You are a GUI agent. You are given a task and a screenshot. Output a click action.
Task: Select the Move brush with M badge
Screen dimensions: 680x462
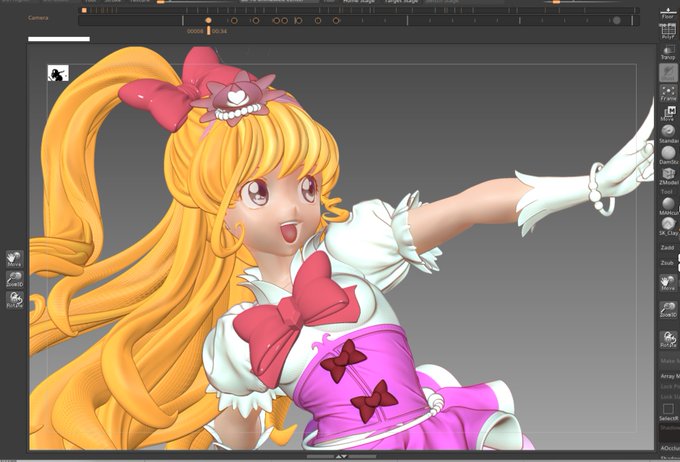668,113
